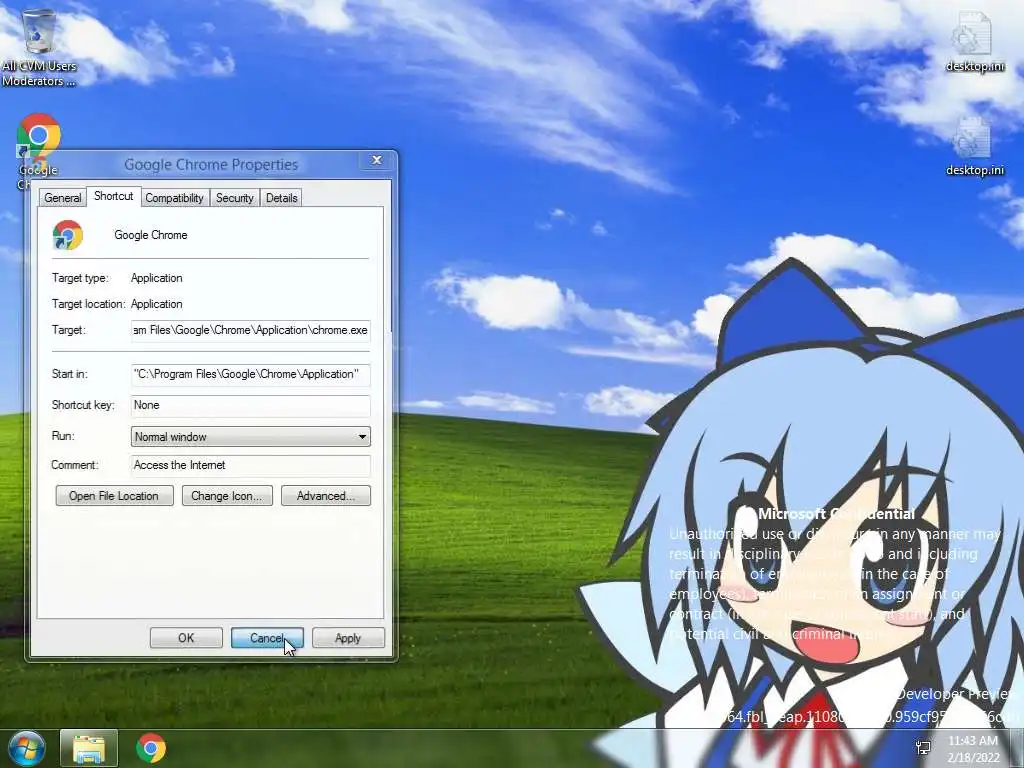Click the Chrome icon in Properties dialog
1024x768 pixels.
(x=68, y=235)
